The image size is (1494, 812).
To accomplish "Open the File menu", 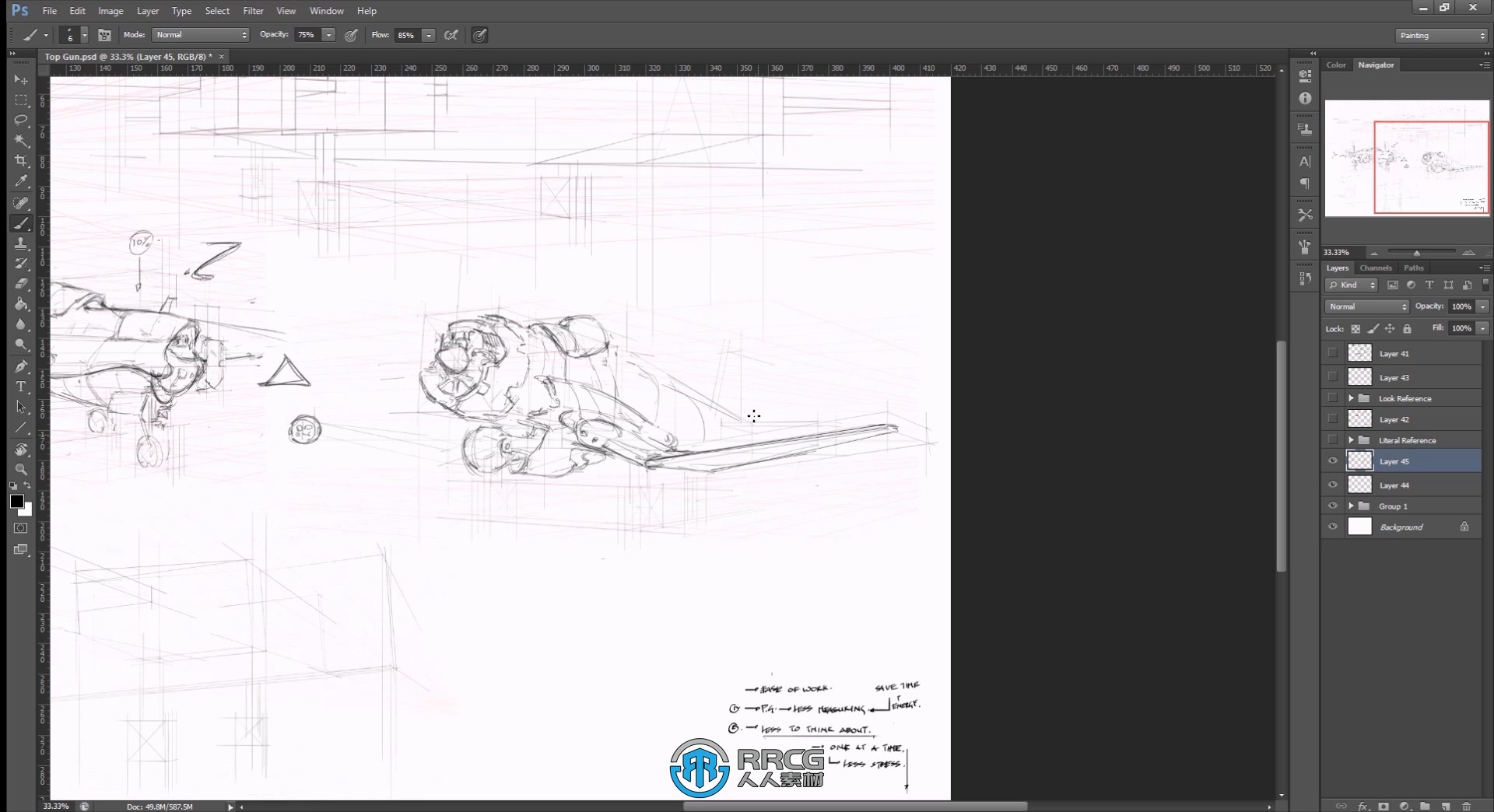I will [x=49, y=11].
